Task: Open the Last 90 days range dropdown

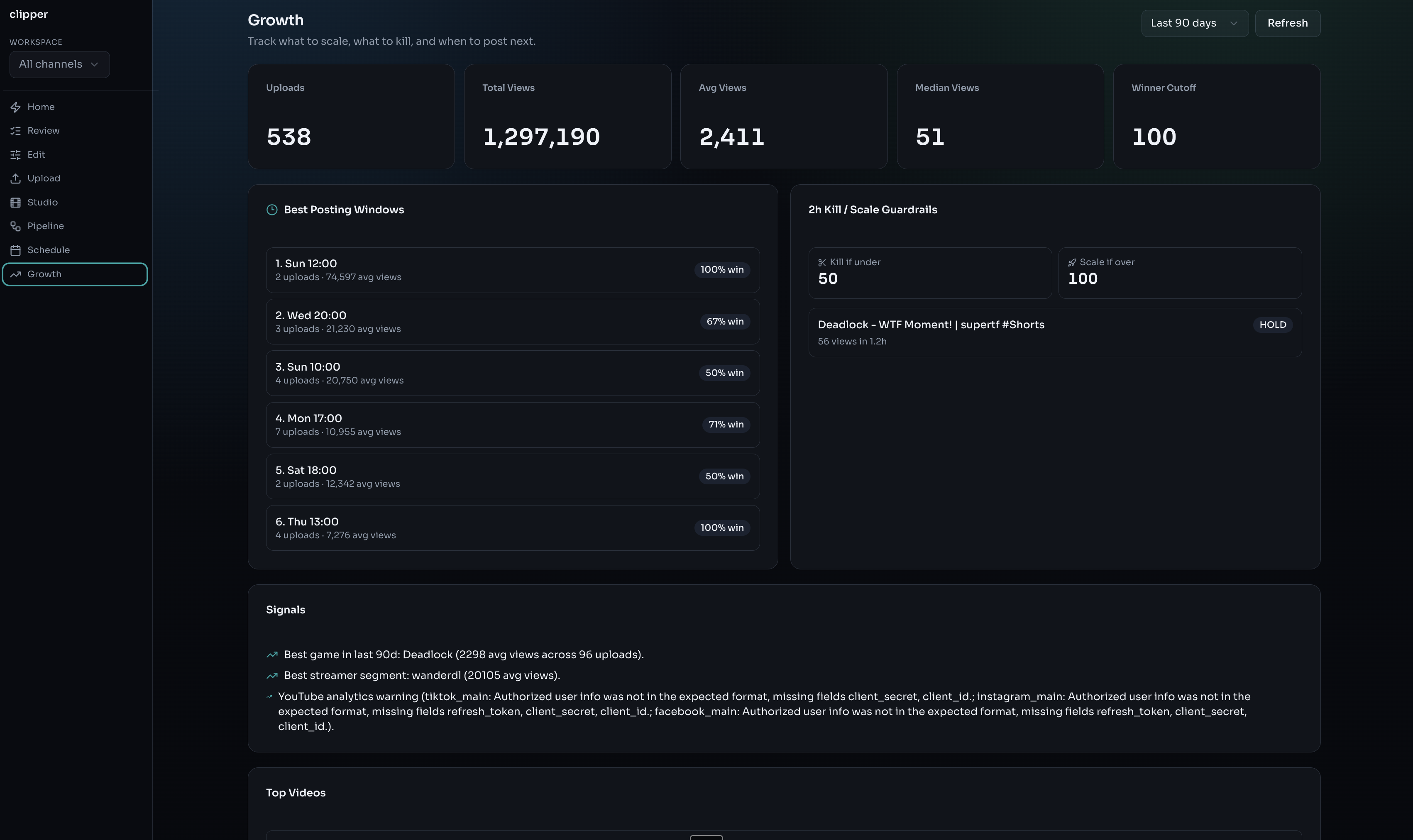Action: click(1195, 23)
